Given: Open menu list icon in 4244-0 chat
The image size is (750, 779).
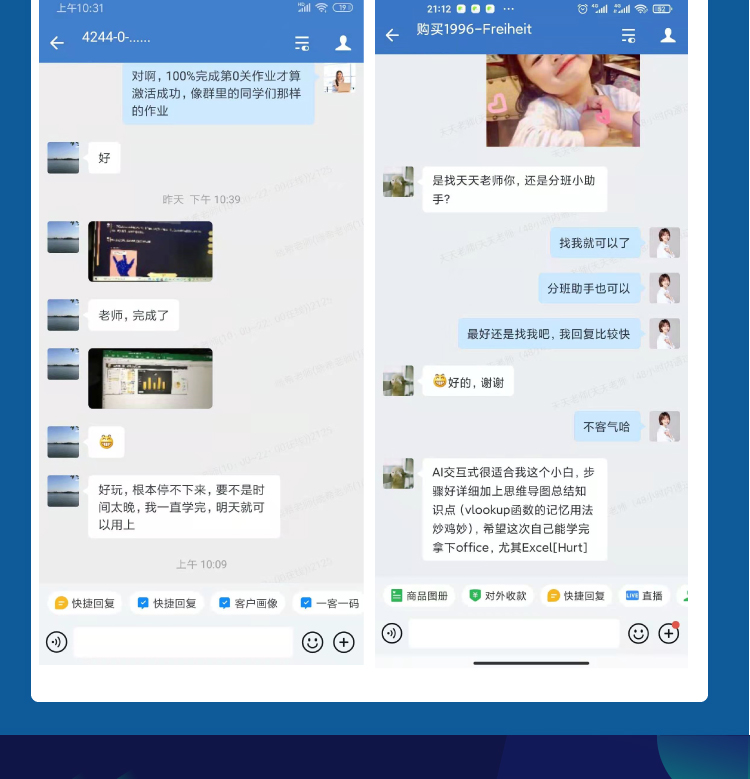Looking at the screenshot, I should tap(302, 43).
